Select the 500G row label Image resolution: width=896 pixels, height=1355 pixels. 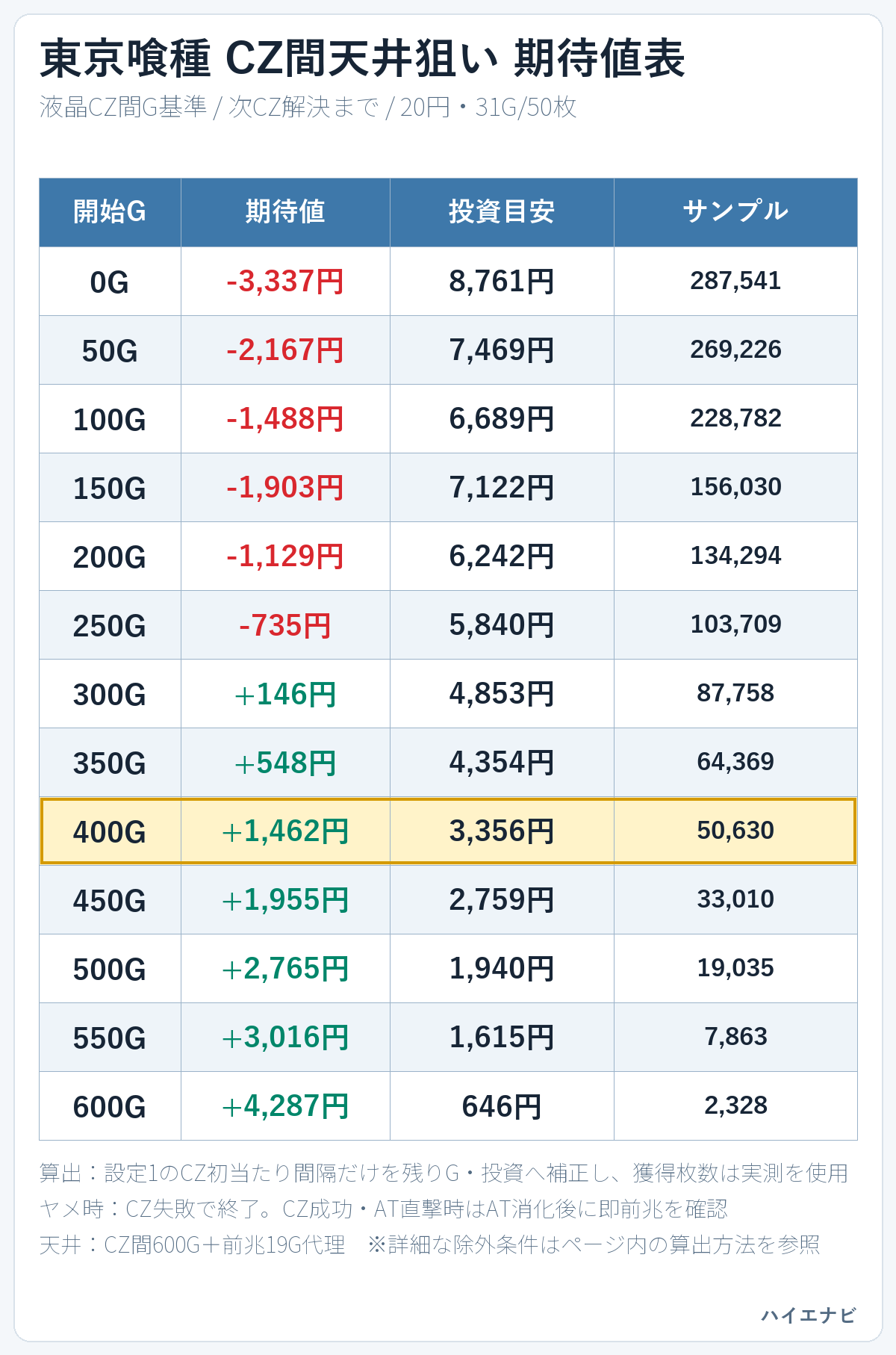(110, 970)
